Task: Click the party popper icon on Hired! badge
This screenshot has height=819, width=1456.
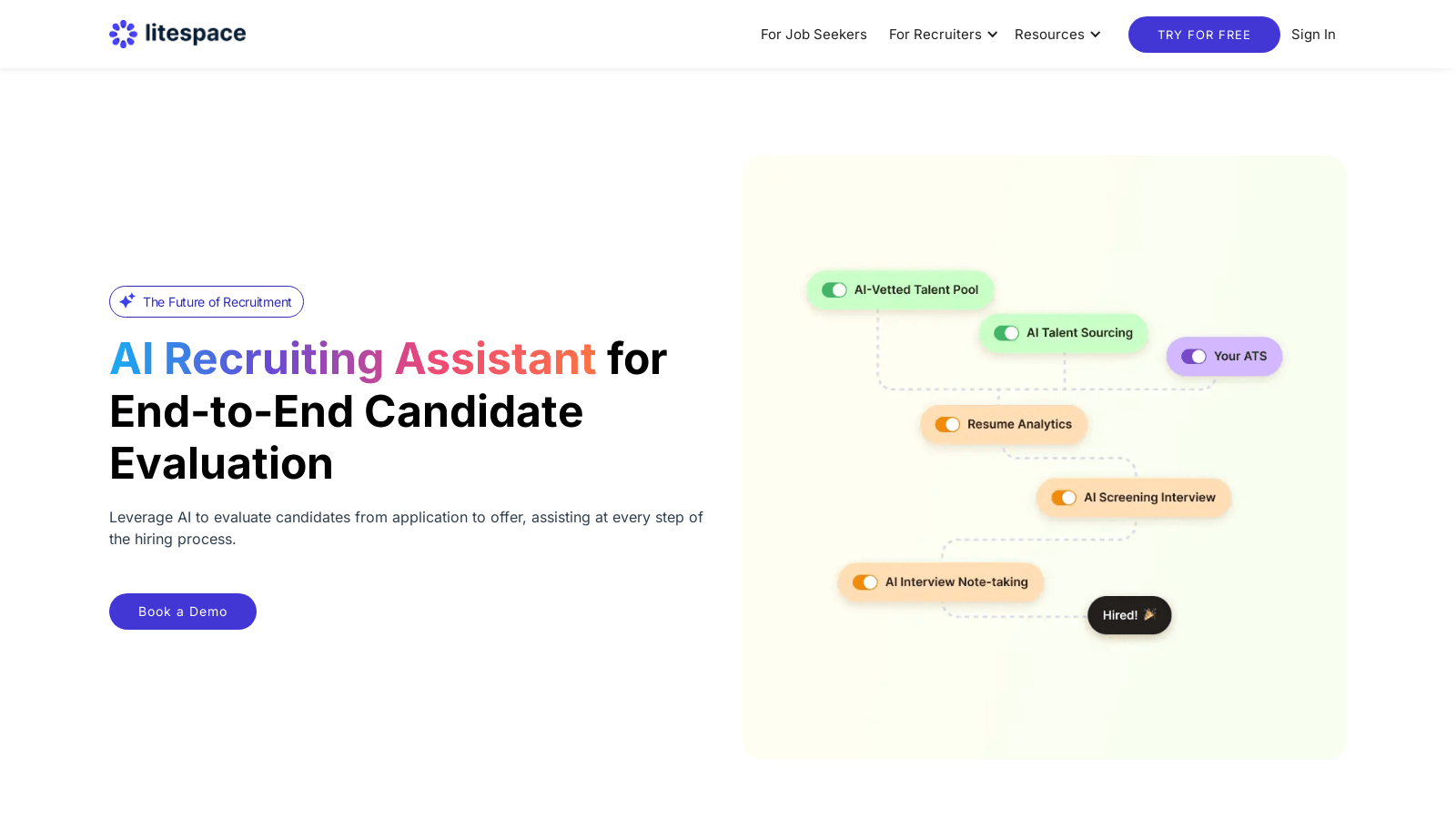Action: click(x=1150, y=614)
